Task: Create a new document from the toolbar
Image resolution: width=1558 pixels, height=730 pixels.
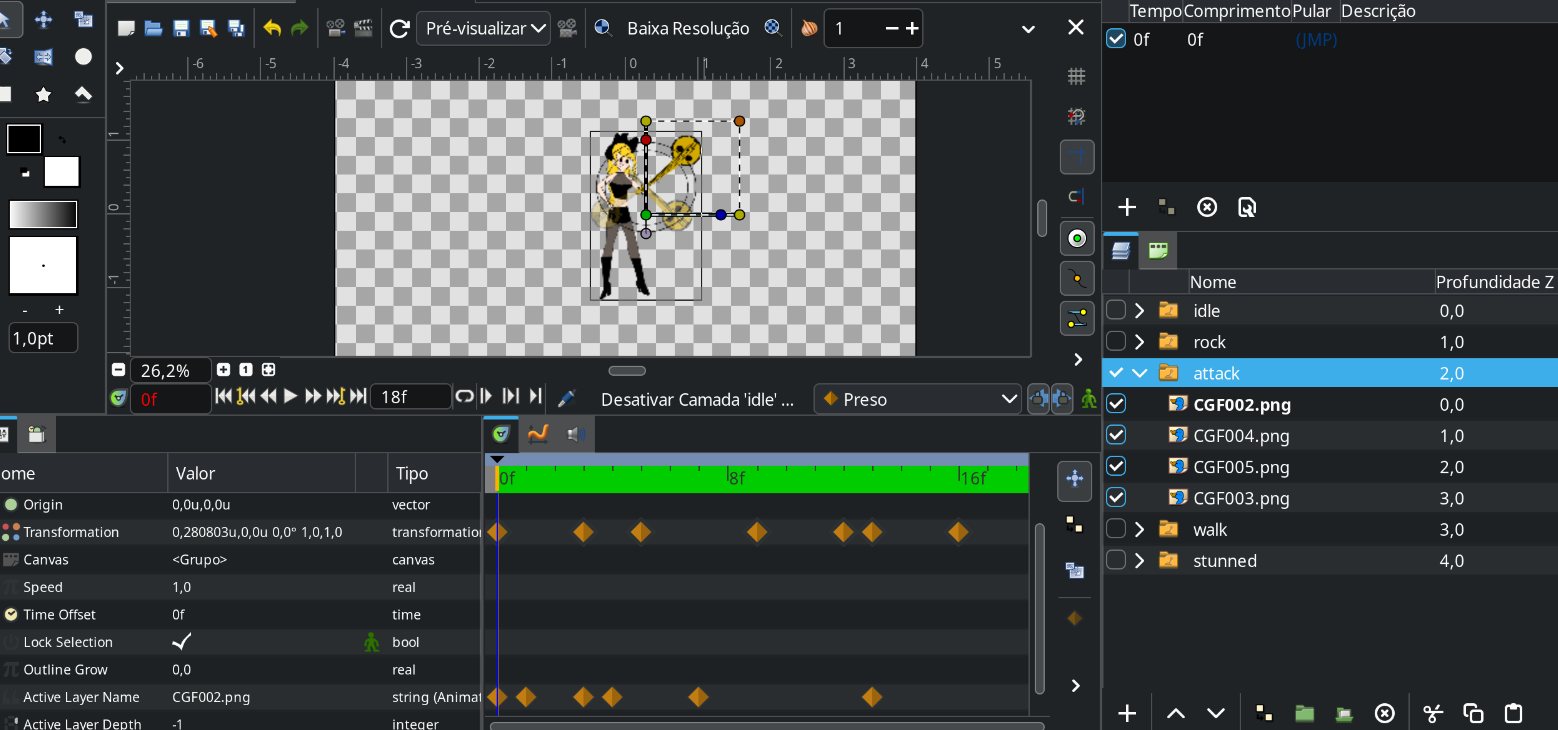Action: 126,28
